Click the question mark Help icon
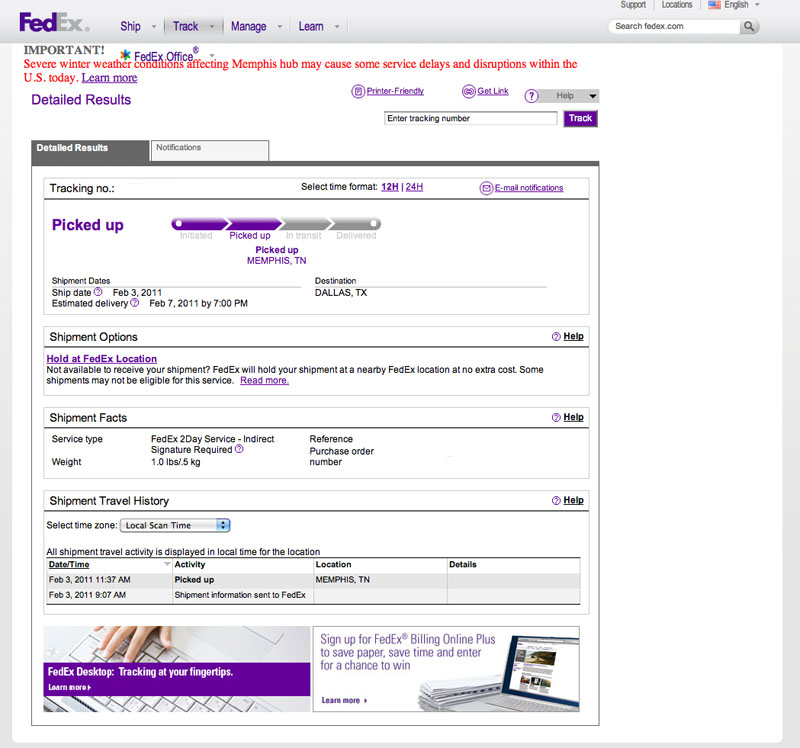The width and height of the screenshot is (800, 748). (x=531, y=96)
